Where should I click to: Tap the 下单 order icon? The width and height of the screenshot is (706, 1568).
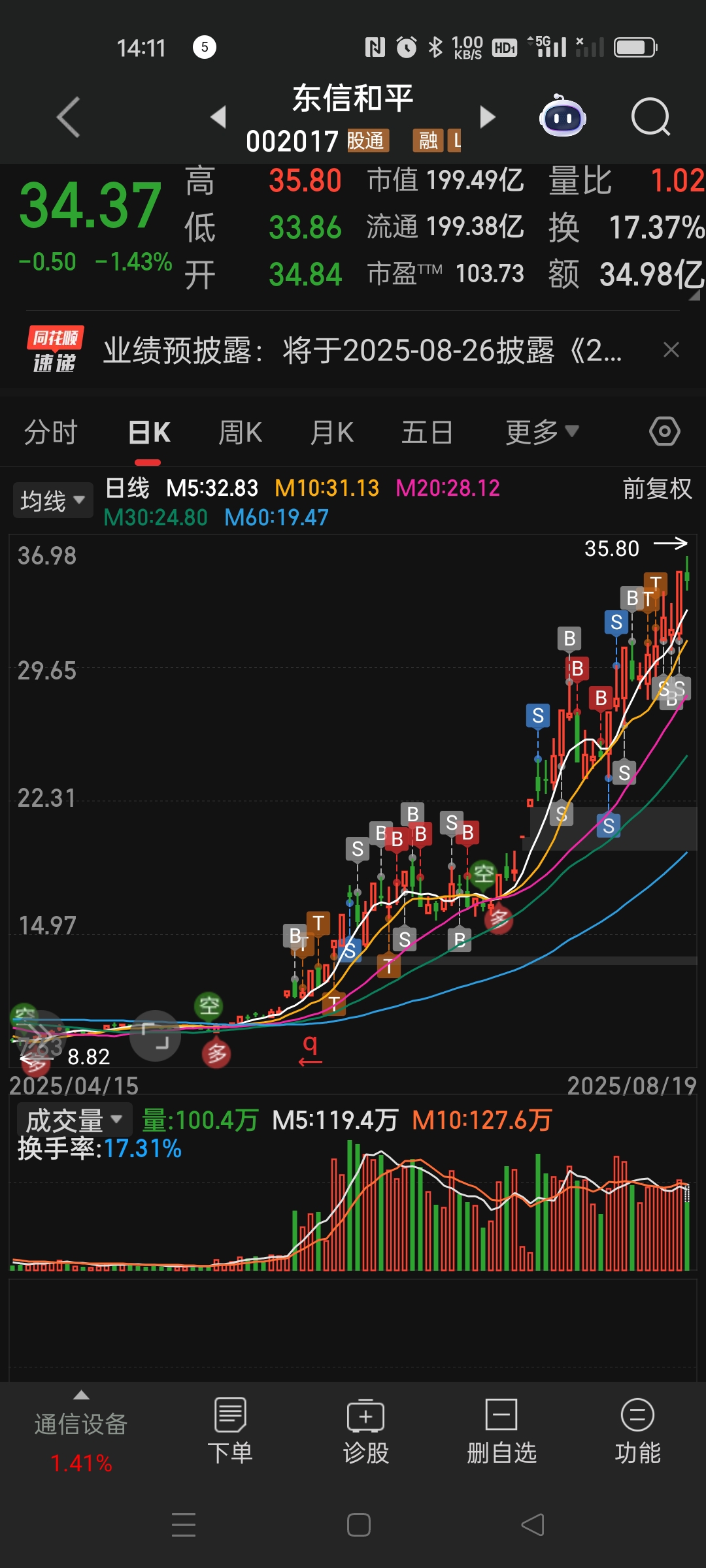tap(229, 1431)
